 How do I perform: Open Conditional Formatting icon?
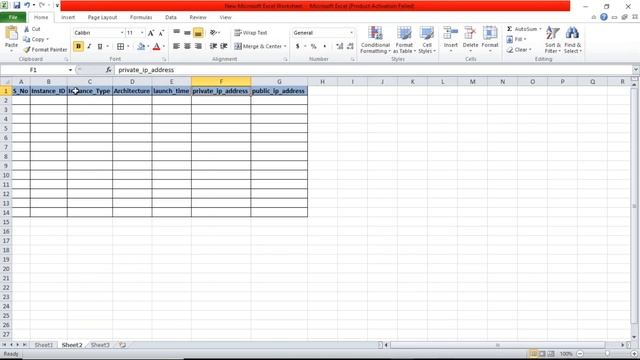[x=375, y=33]
